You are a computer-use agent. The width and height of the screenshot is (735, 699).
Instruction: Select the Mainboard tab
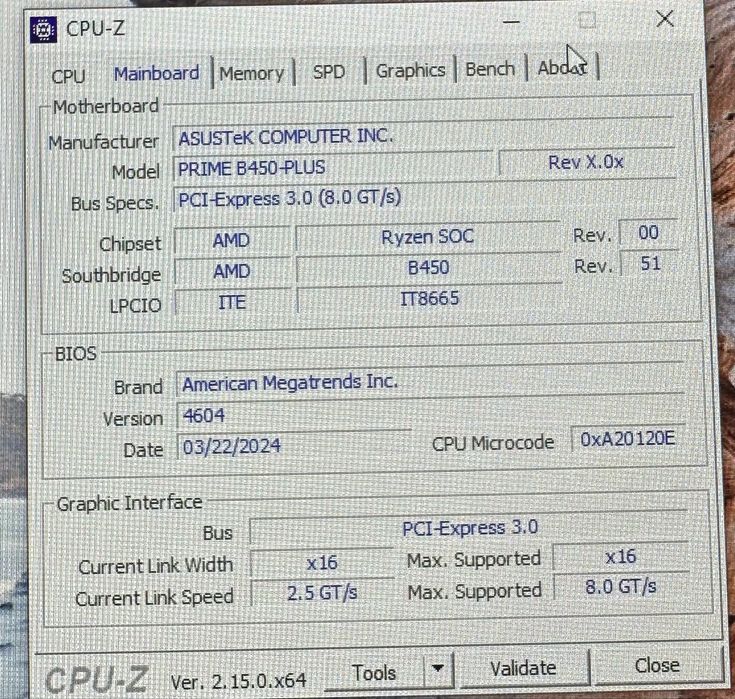click(x=157, y=74)
